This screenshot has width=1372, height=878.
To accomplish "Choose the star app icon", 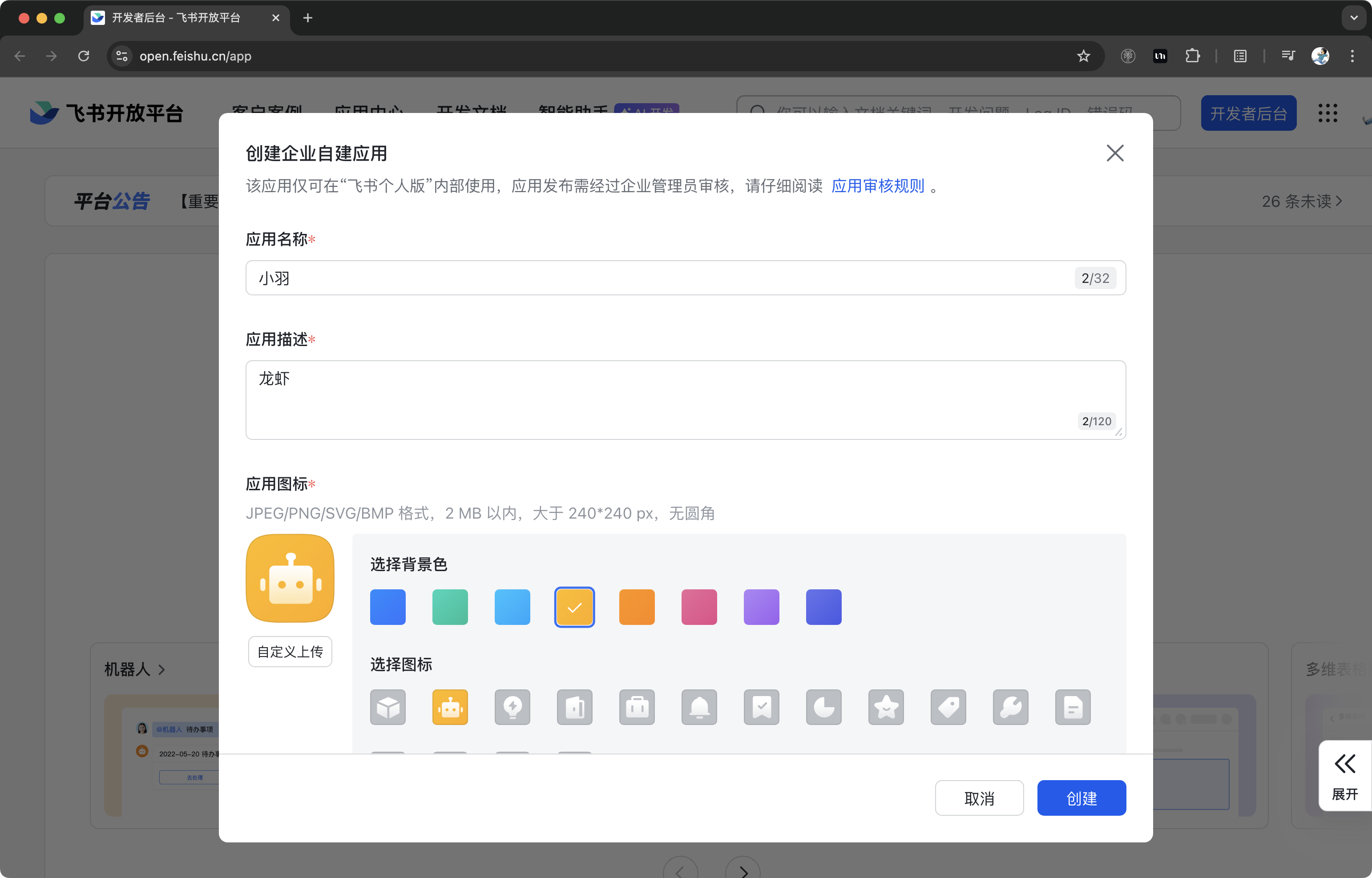I will (886, 707).
